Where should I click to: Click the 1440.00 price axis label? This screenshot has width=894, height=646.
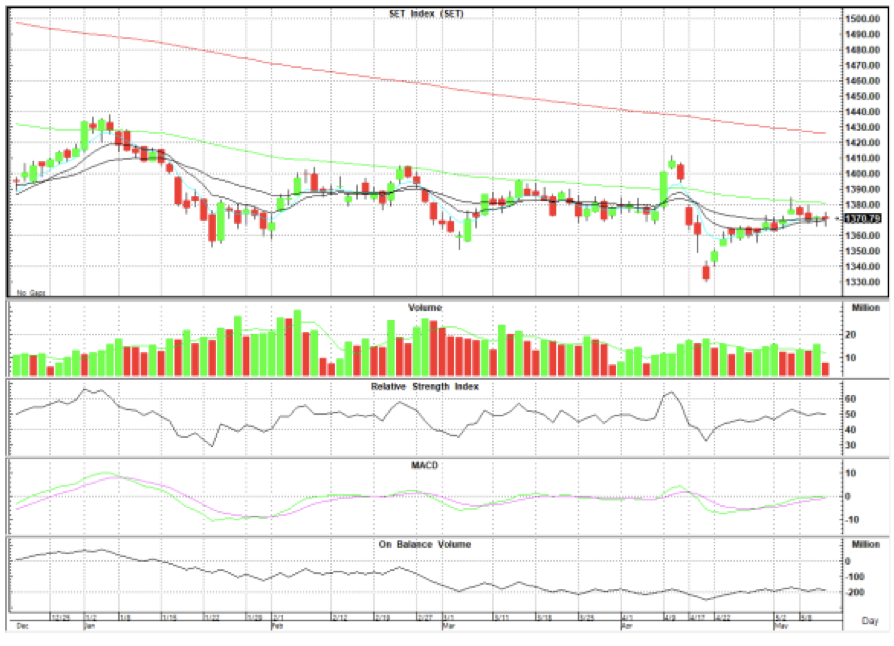[863, 112]
